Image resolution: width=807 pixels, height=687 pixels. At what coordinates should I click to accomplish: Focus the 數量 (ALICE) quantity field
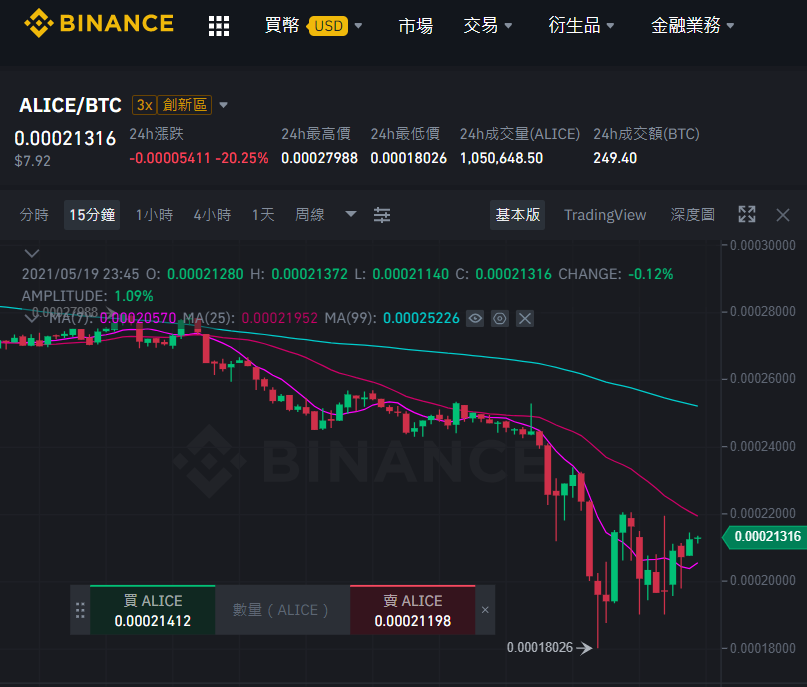coord(283,610)
